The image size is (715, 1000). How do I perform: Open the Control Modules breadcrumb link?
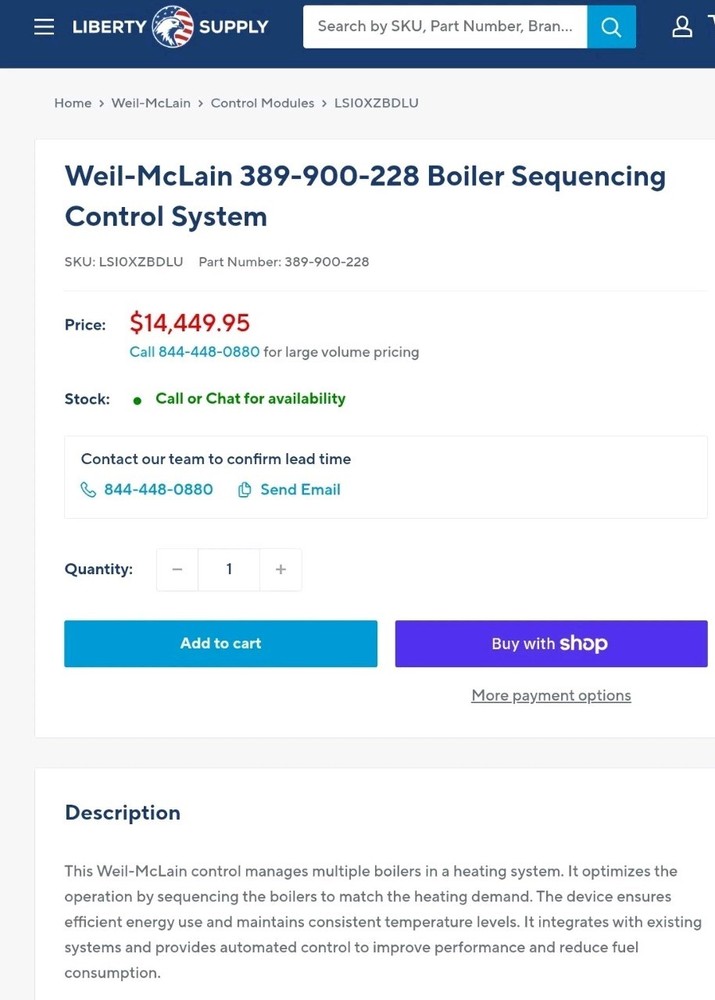(262, 102)
